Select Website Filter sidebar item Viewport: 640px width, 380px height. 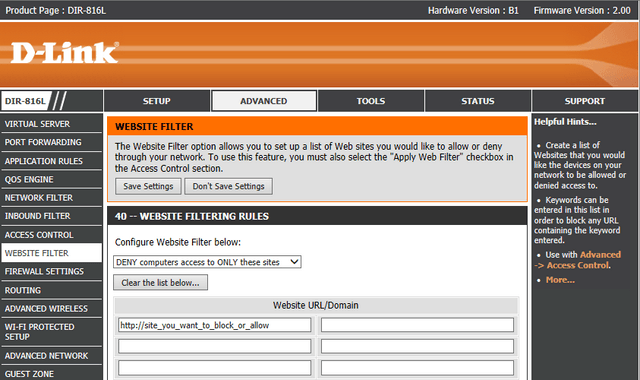(x=51, y=253)
